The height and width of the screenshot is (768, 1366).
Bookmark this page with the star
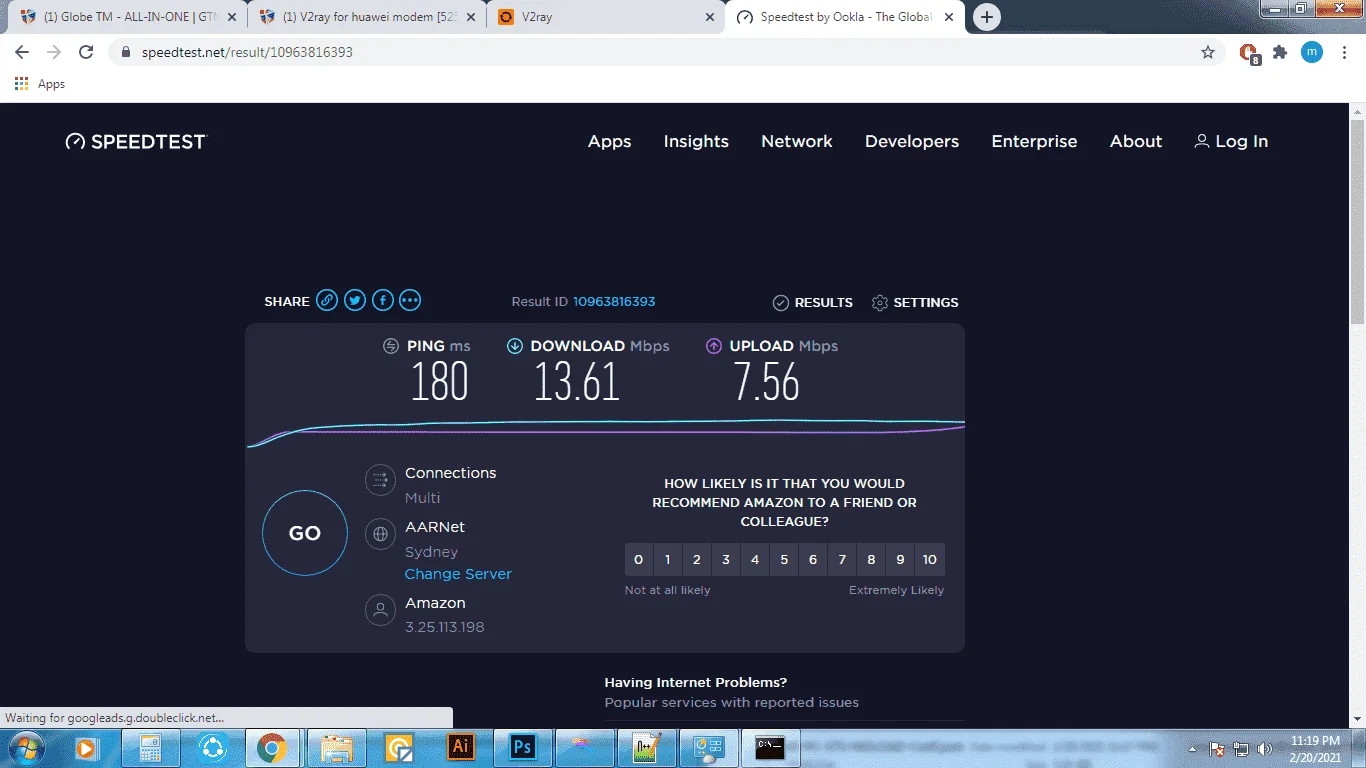click(x=1208, y=52)
